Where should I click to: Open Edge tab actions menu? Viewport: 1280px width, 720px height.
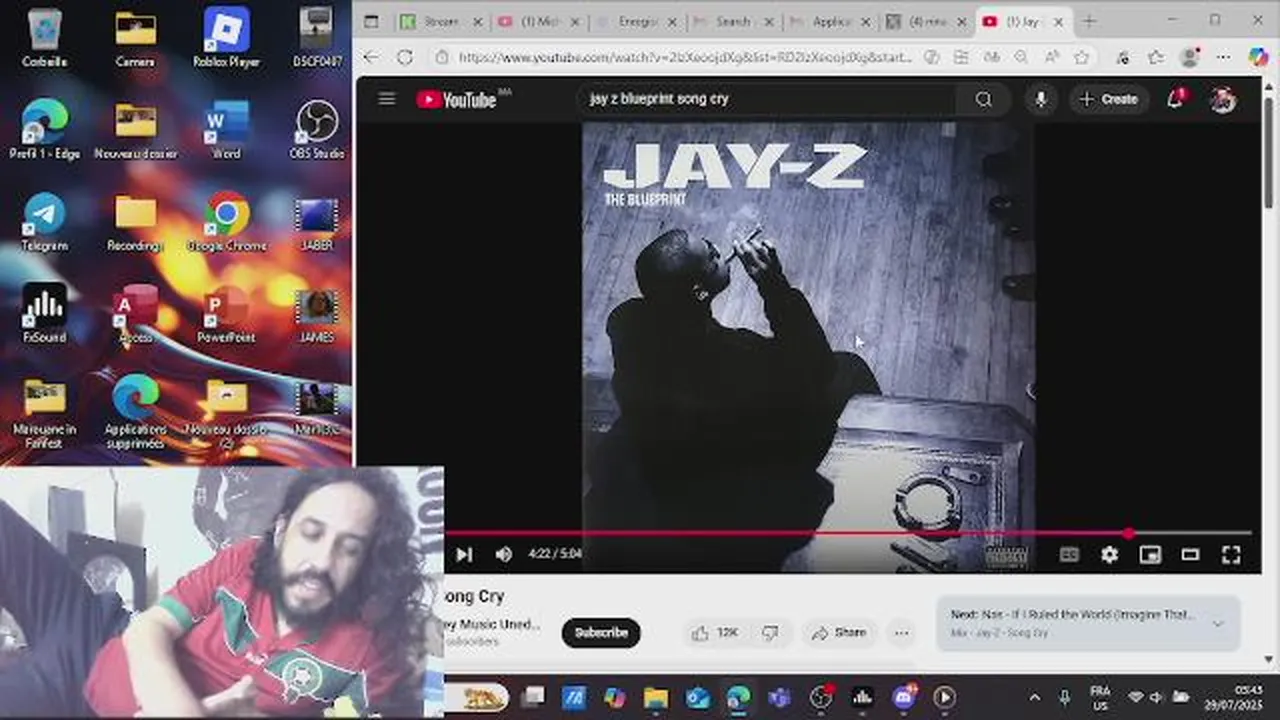(371, 21)
